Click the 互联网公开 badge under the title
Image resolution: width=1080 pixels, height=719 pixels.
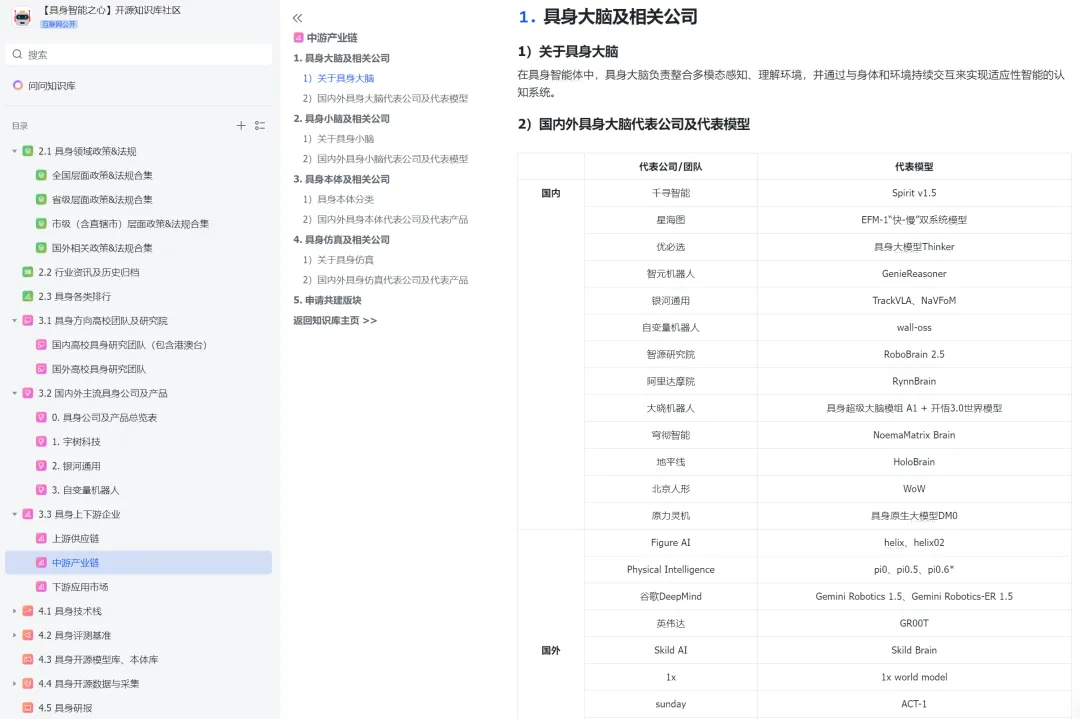point(59,24)
